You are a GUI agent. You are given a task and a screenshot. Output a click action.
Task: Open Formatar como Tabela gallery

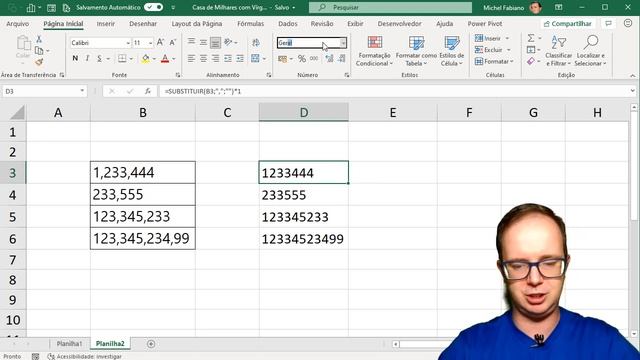pos(416,51)
